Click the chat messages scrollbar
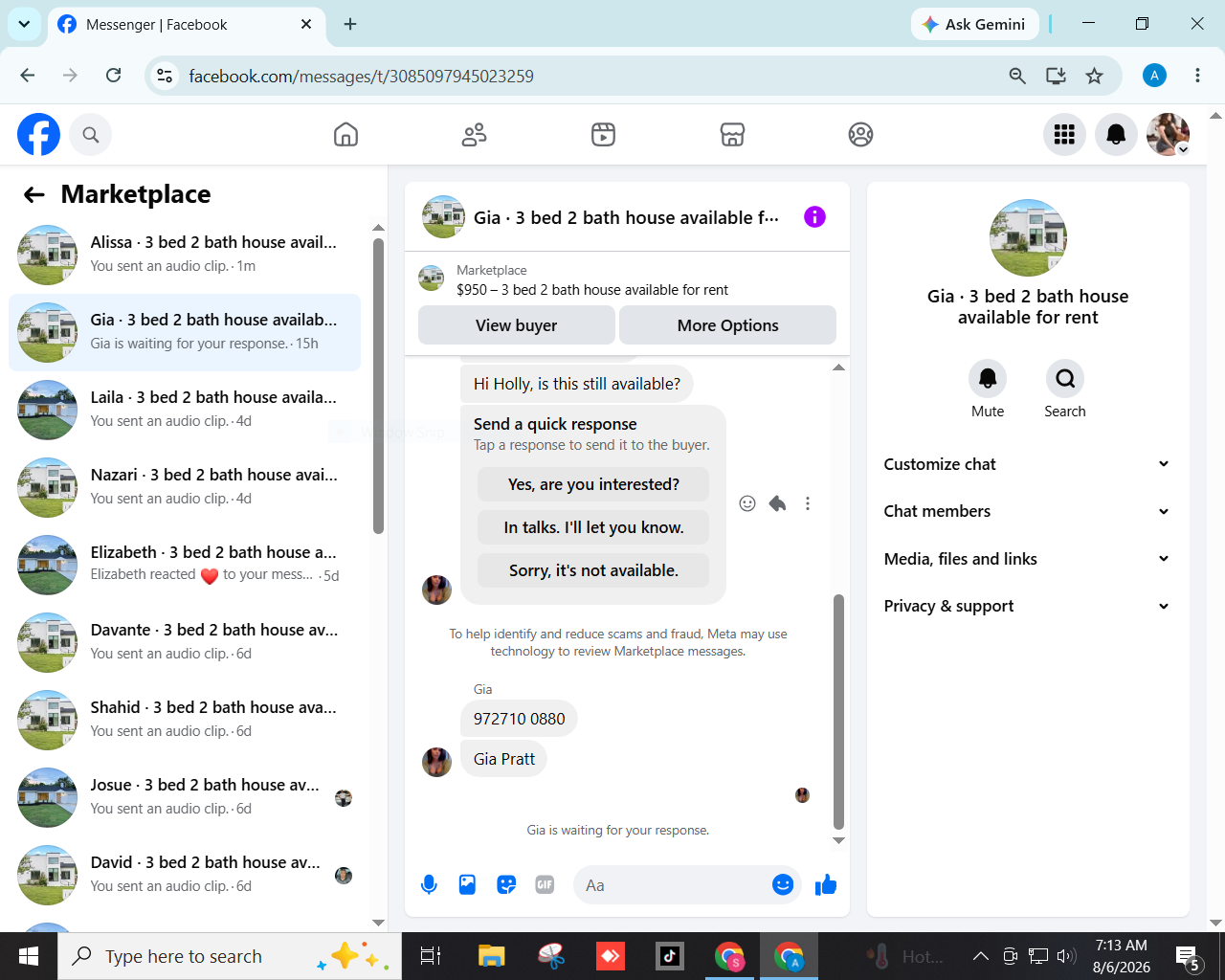1225x980 pixels. tap(838, 712)
